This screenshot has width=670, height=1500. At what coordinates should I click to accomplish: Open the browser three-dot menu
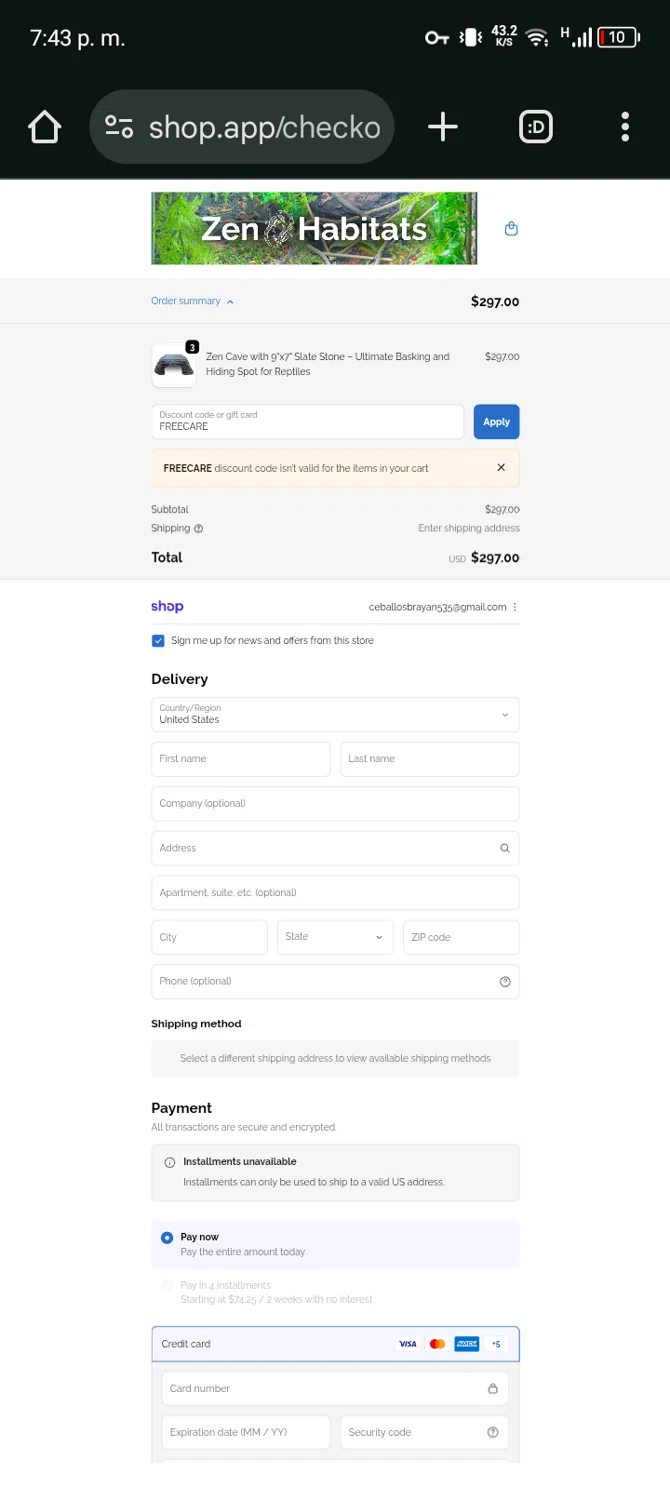(625, 127)
